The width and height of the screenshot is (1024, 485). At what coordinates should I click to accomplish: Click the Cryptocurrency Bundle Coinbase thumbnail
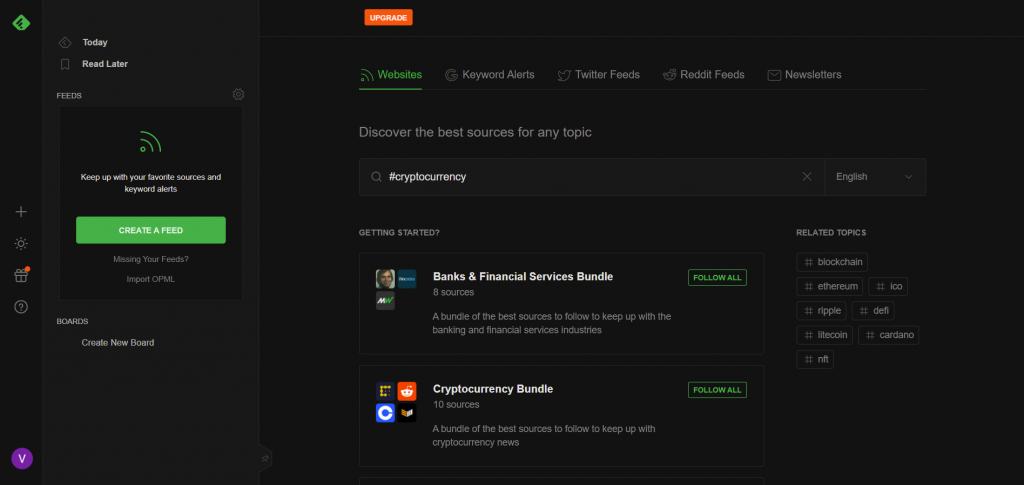point(385,413)
